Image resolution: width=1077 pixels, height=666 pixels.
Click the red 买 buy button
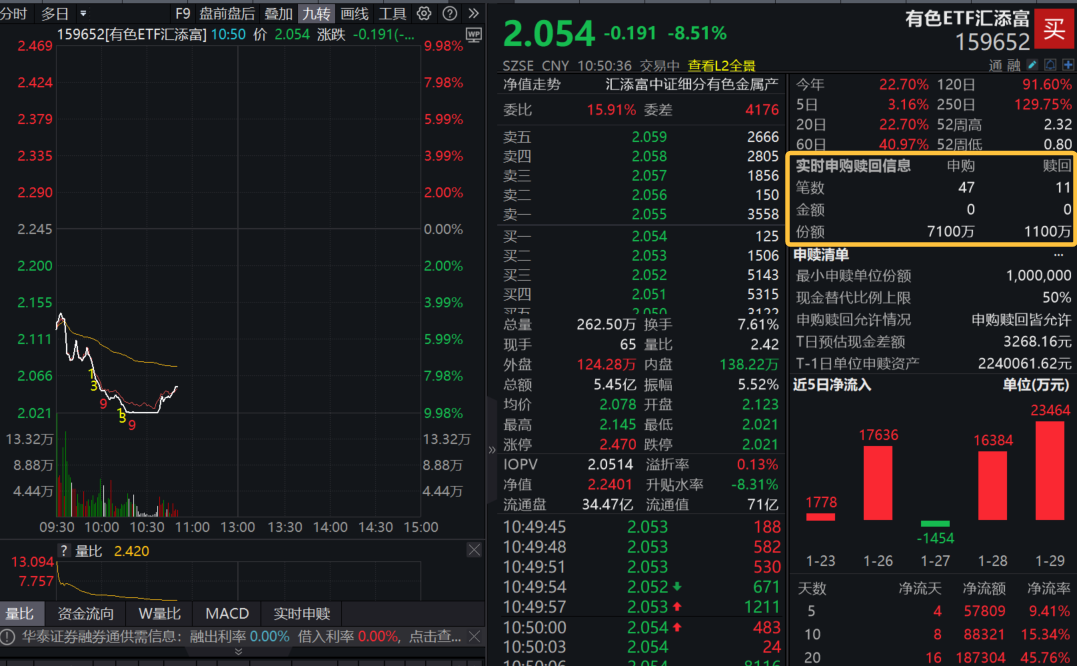(x=1055, y=29)
